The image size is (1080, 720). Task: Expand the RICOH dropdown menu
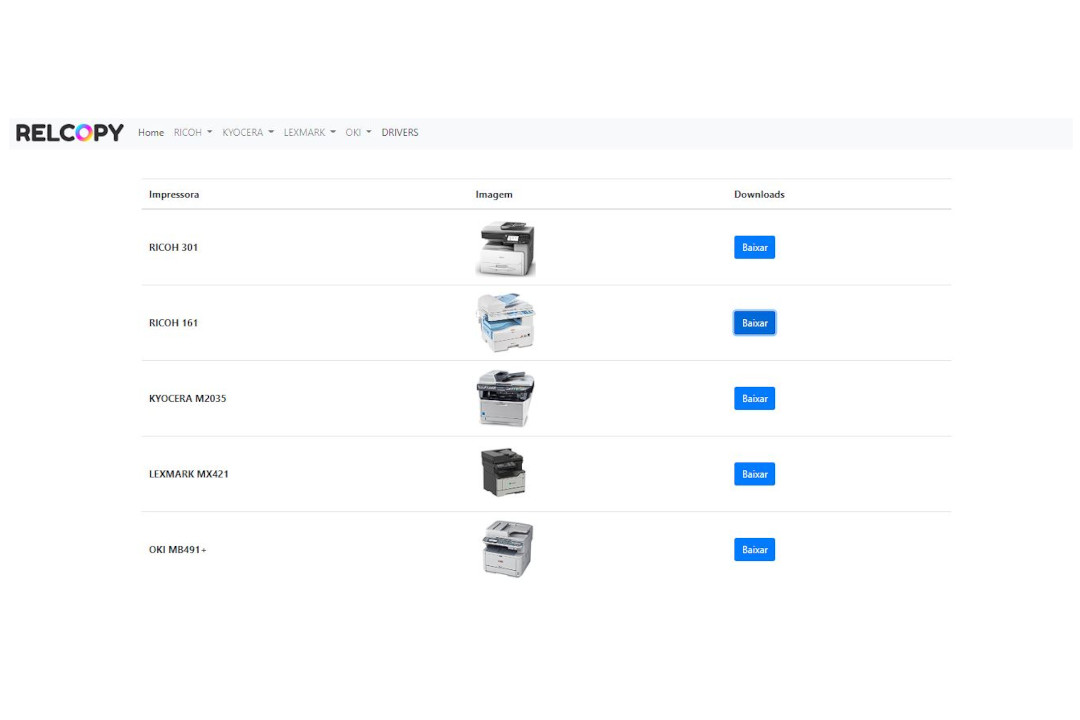point(193,132)
